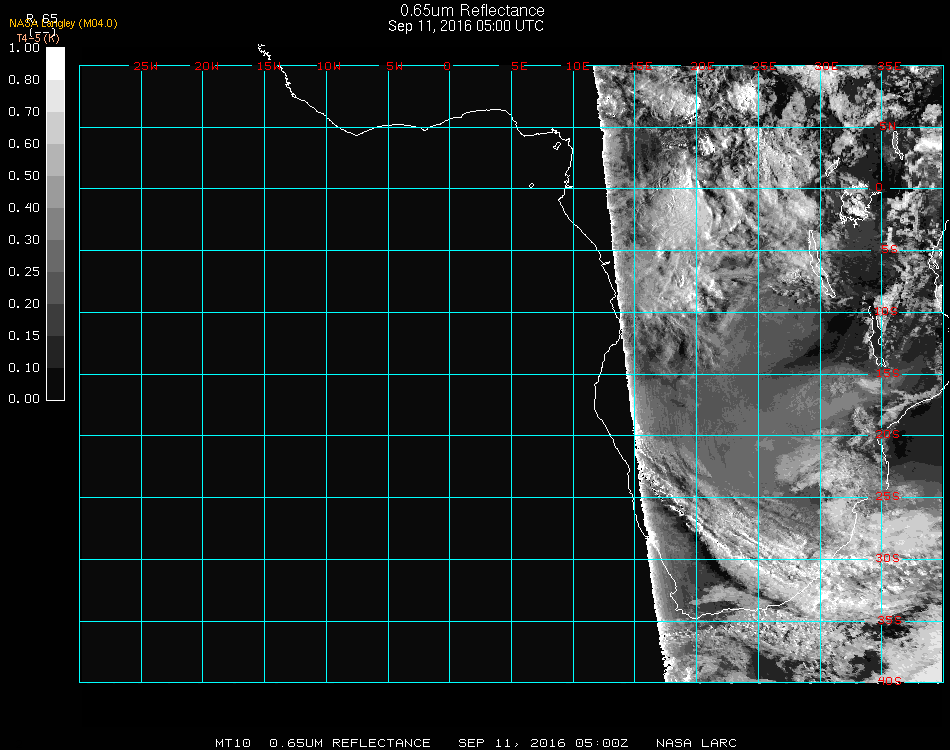Click the 0.80 colorbar tick label

point(23,80)
